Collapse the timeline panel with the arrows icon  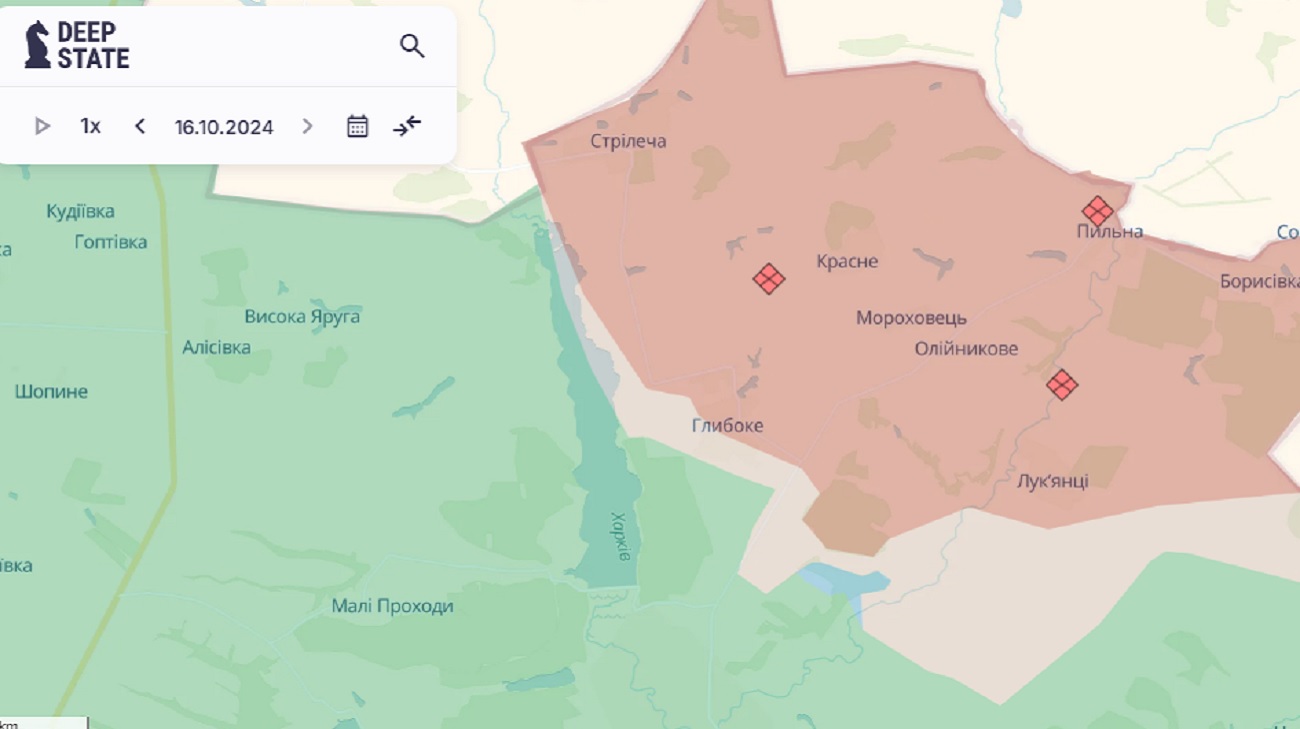[x=407, y=126]
